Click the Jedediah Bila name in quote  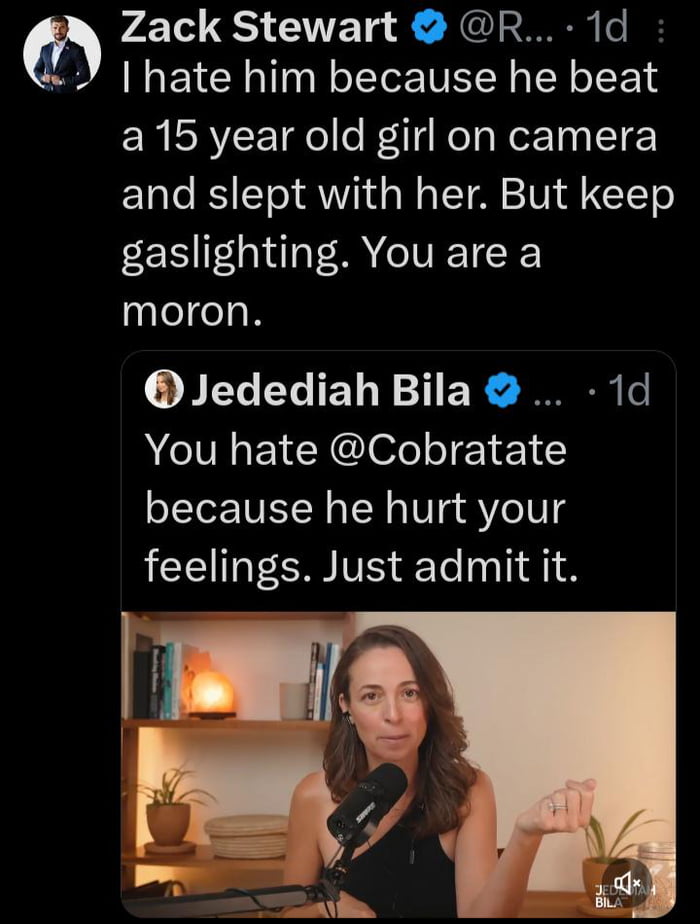point(330,391)
